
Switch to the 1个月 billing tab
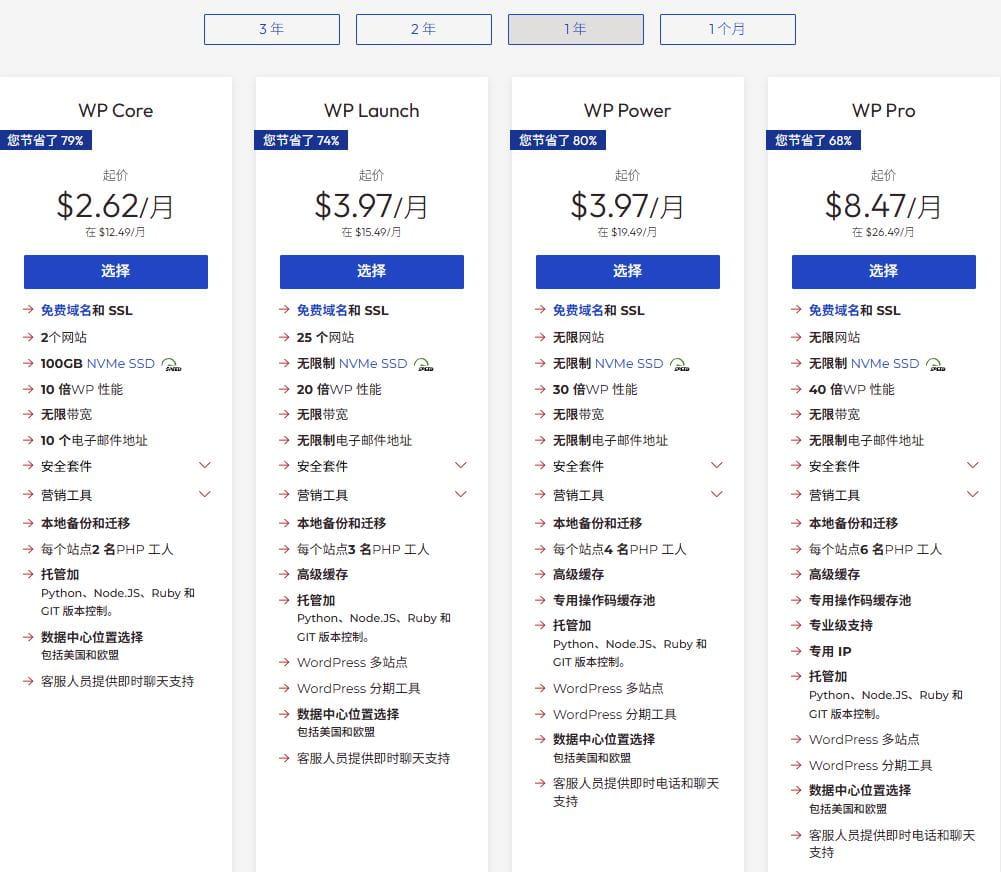tap(727, 29)
